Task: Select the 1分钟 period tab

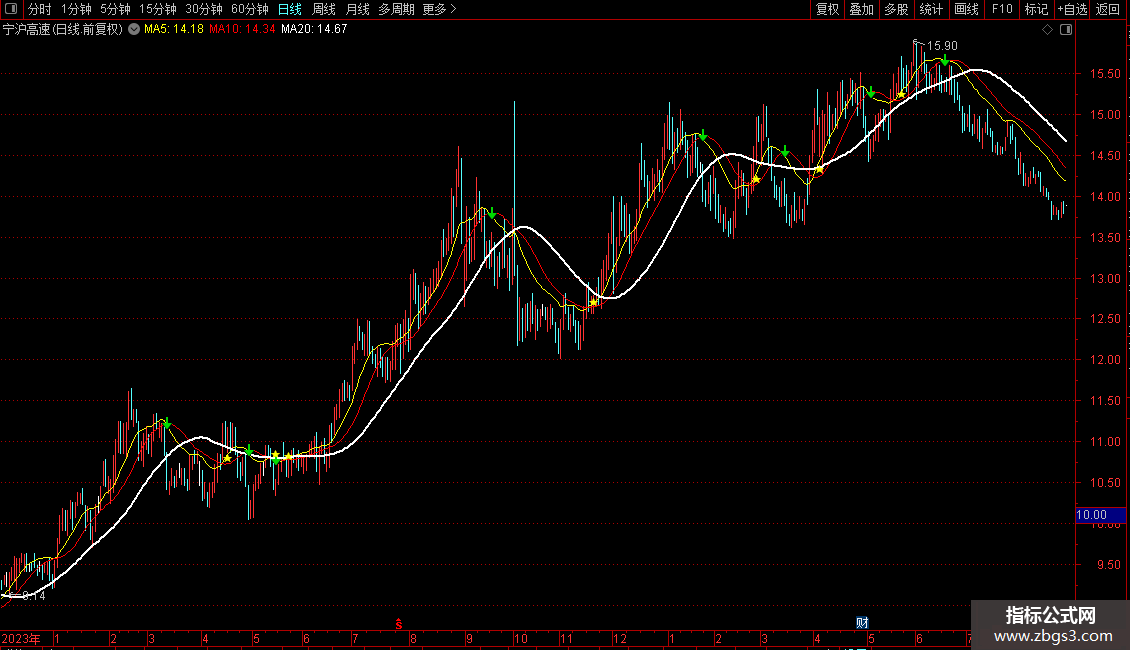Action: coord(76,9)
